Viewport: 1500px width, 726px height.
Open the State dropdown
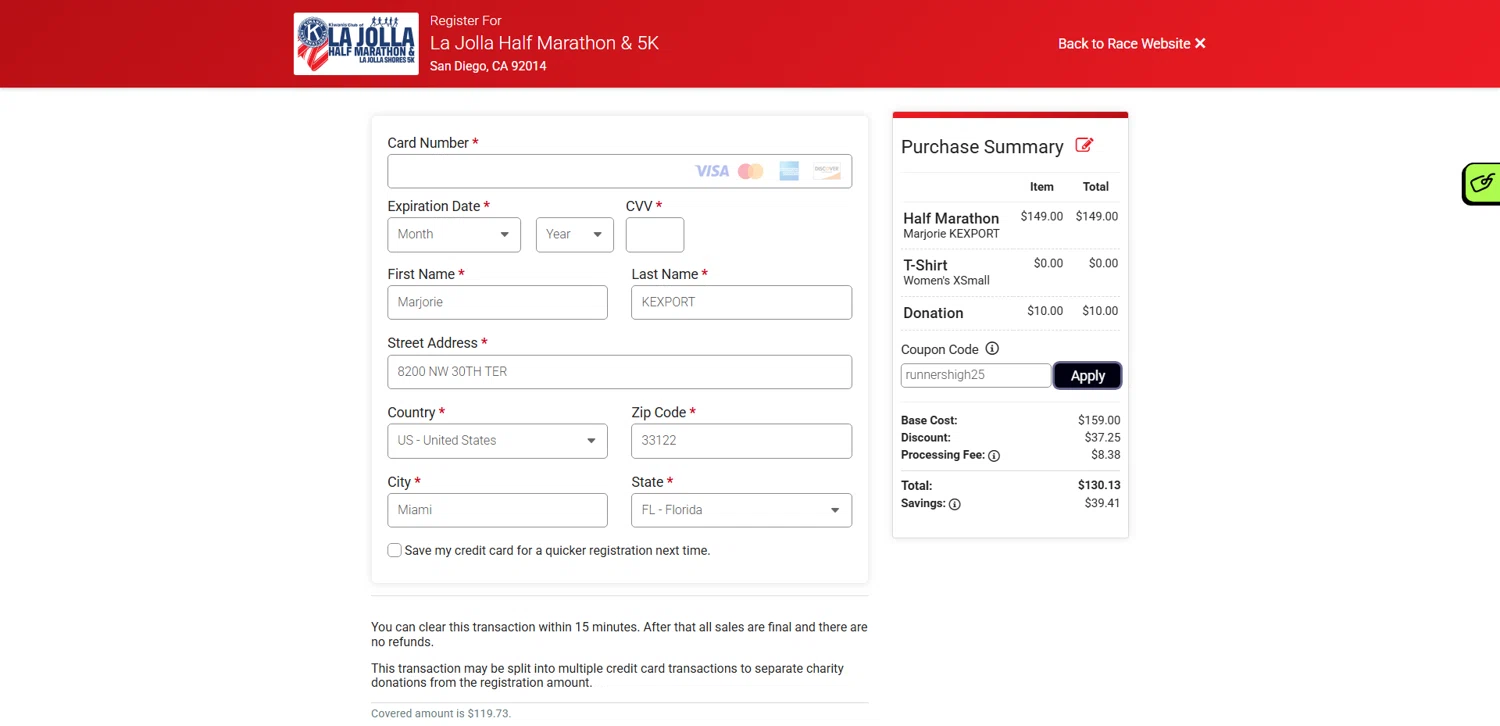click(x=741, y=510)
